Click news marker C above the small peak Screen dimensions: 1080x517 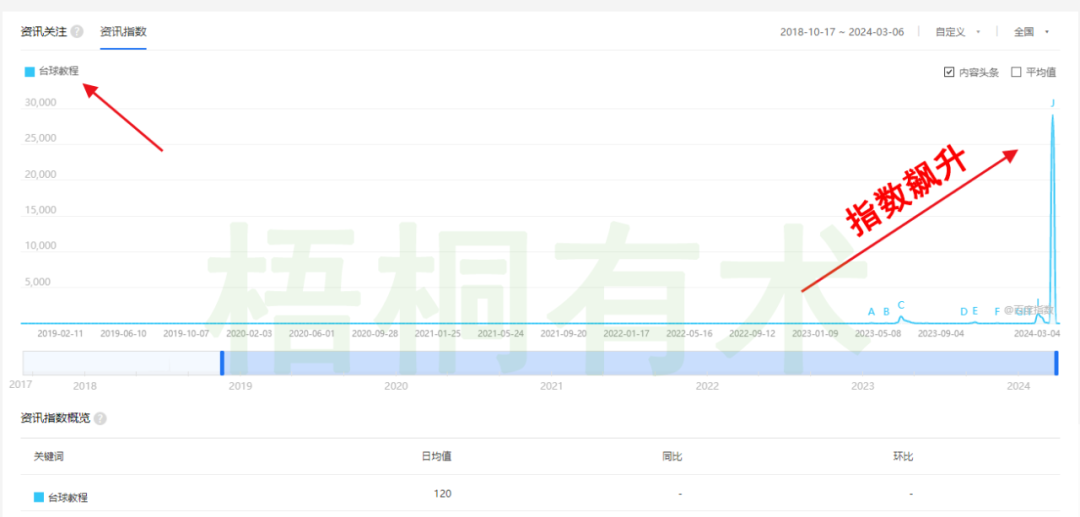(x=901, y=305)
